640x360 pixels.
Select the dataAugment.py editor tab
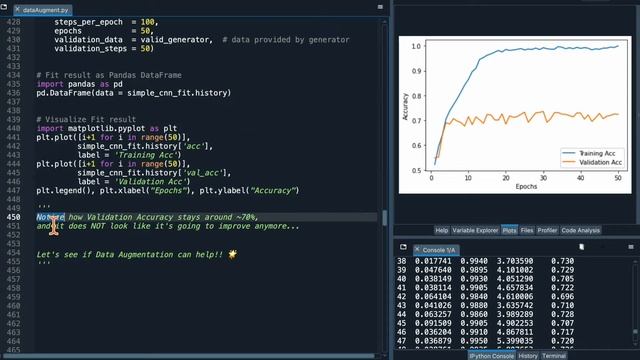coord(43,10)
